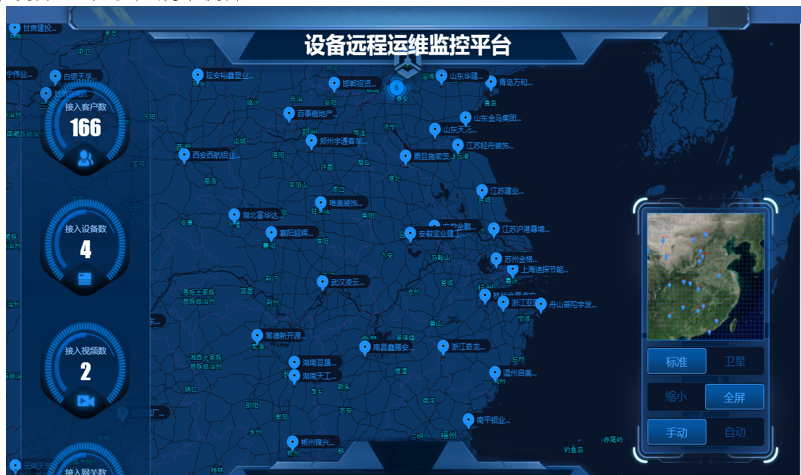The width and height of the screenshot is (801, 475).
Task: Select the 西安西航铝业 location pin
Action: click(184, 154)
